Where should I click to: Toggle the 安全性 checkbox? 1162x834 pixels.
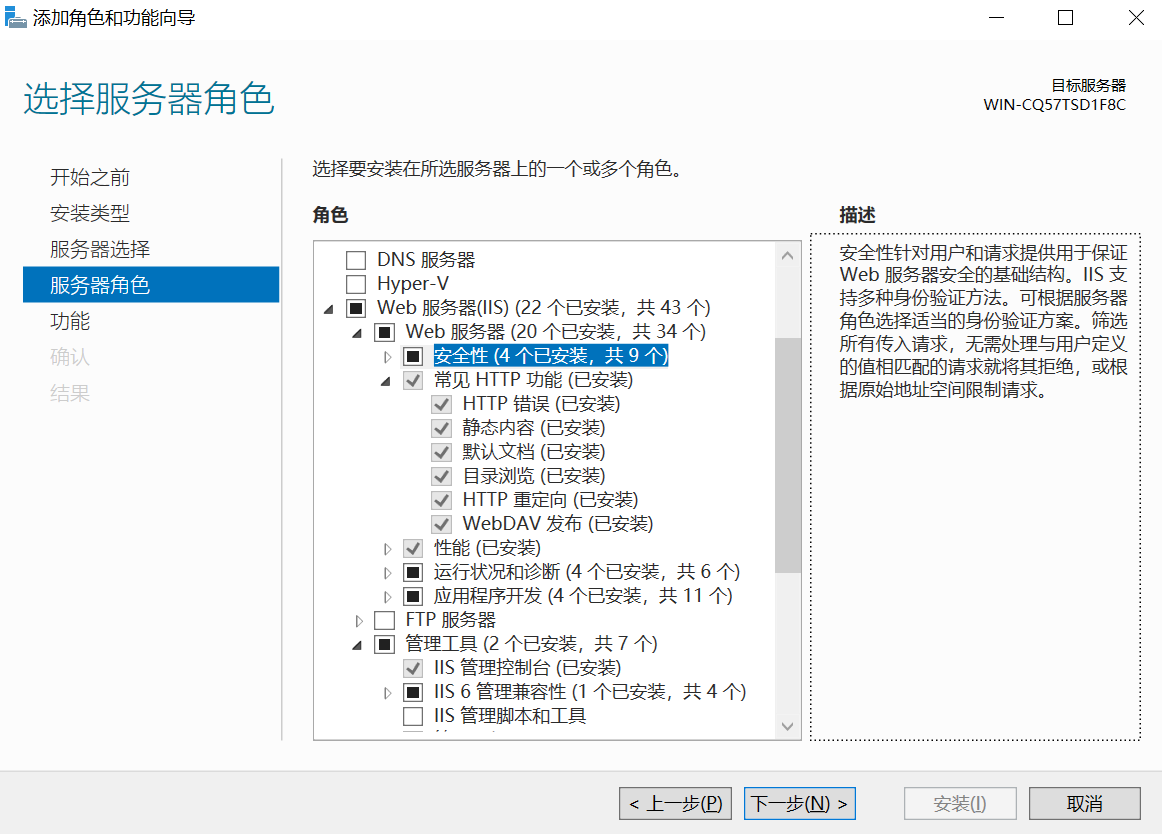(x=413, y=357)
